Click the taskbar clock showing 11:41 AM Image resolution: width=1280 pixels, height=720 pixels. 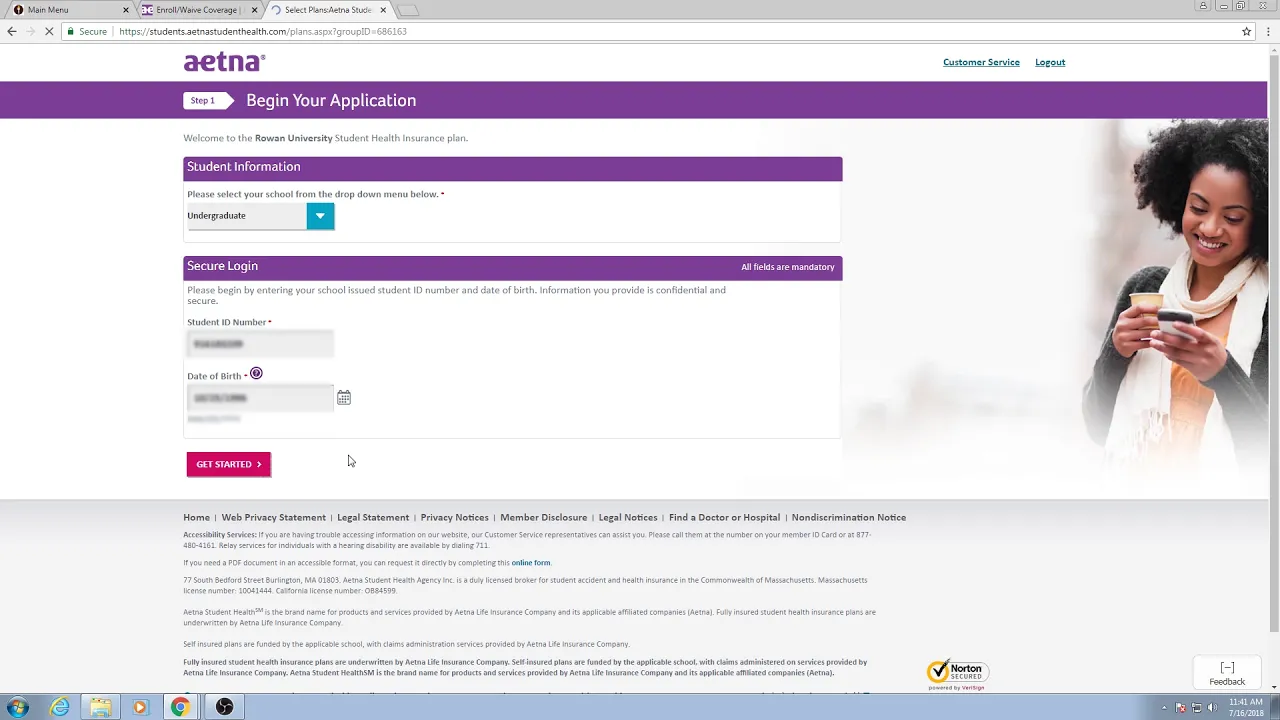[1246, 708]
